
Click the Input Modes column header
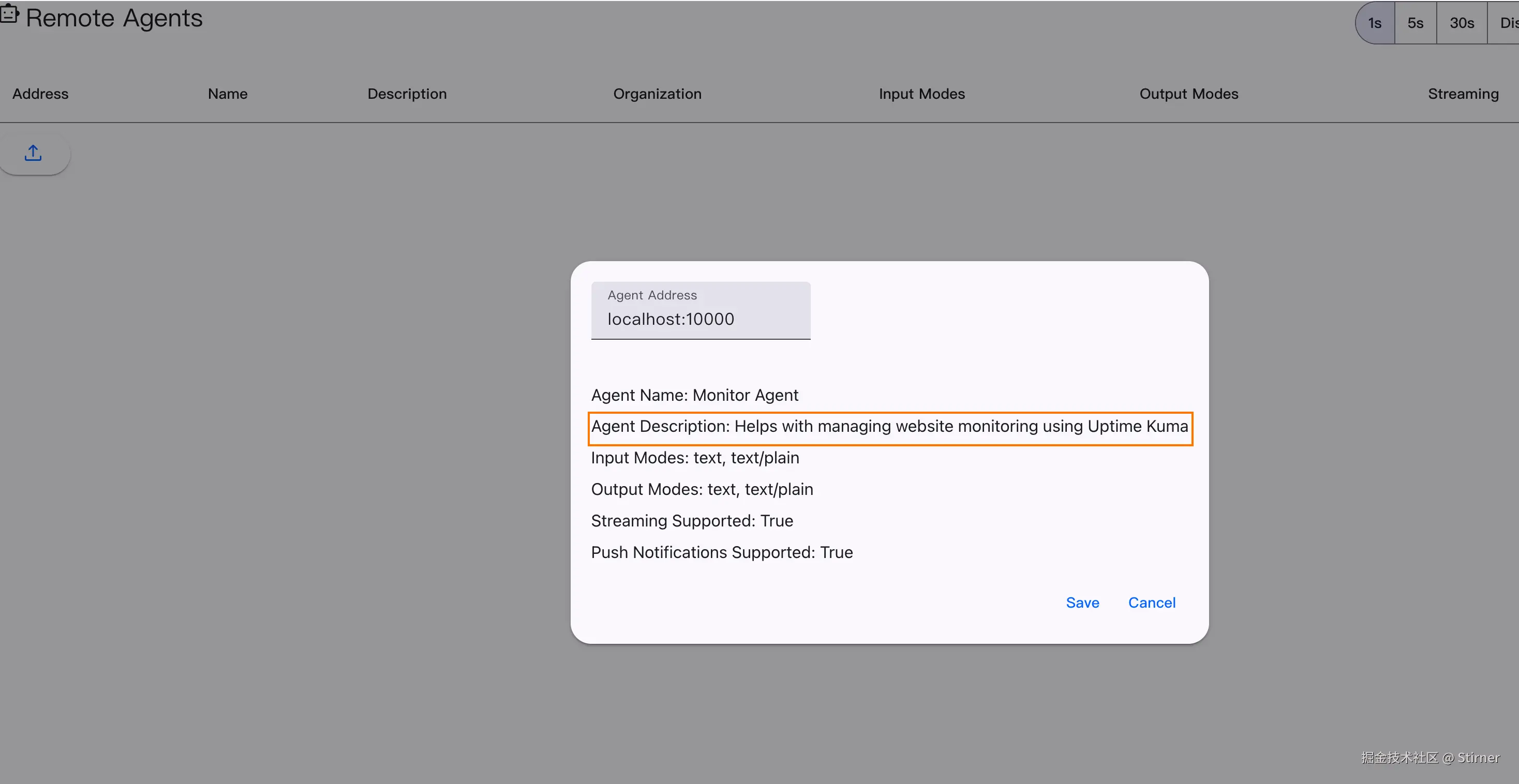921,94
